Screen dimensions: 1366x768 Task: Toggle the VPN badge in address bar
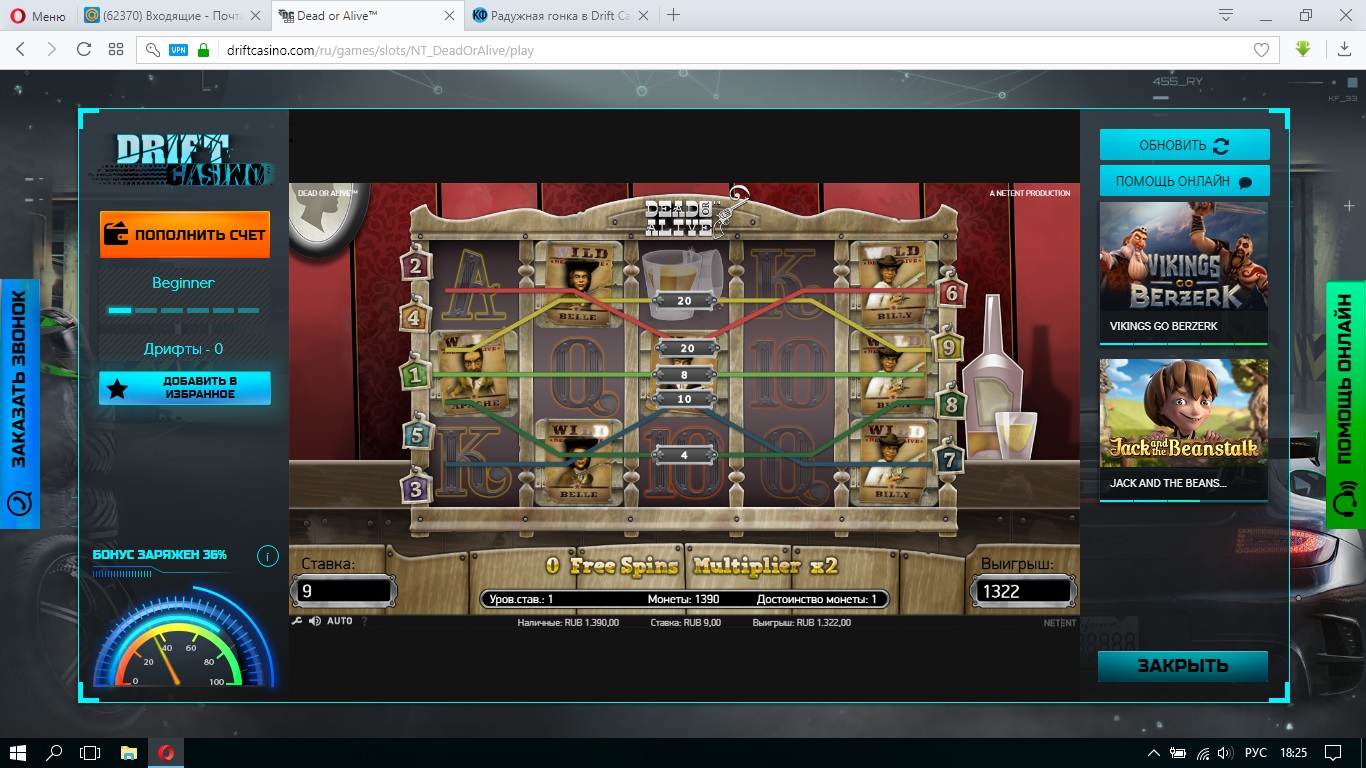coord(178,50)
